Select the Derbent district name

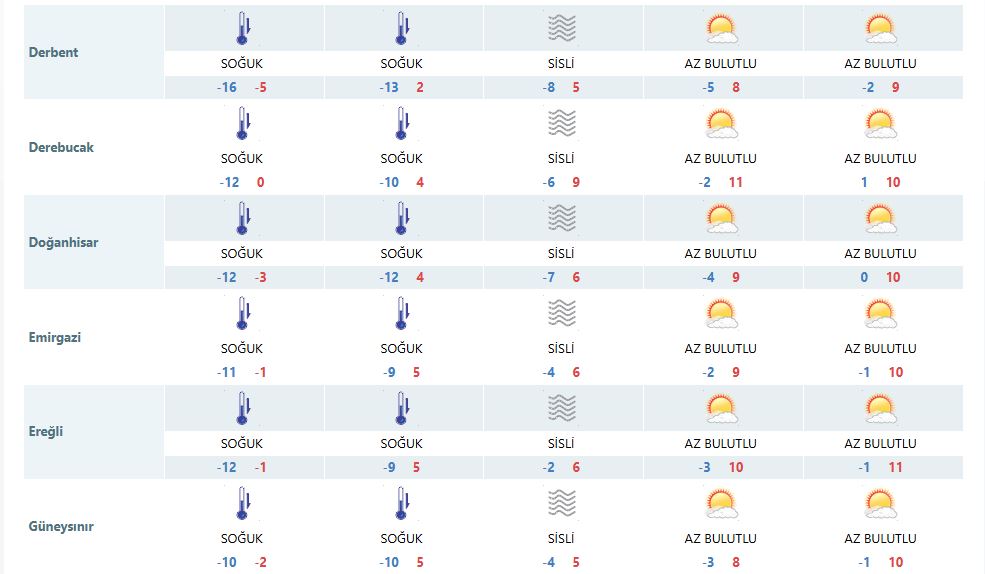click(x=54, y=52)
